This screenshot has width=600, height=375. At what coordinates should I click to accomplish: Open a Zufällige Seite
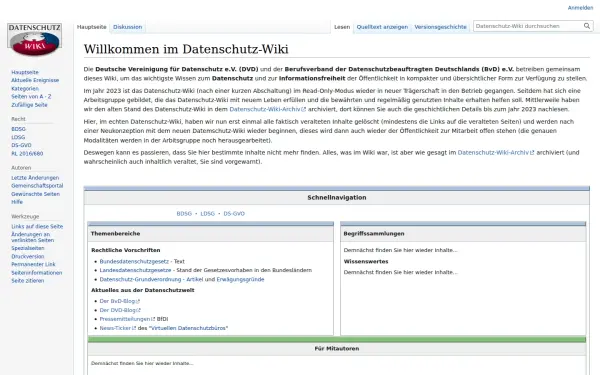[x=29, y=105]
